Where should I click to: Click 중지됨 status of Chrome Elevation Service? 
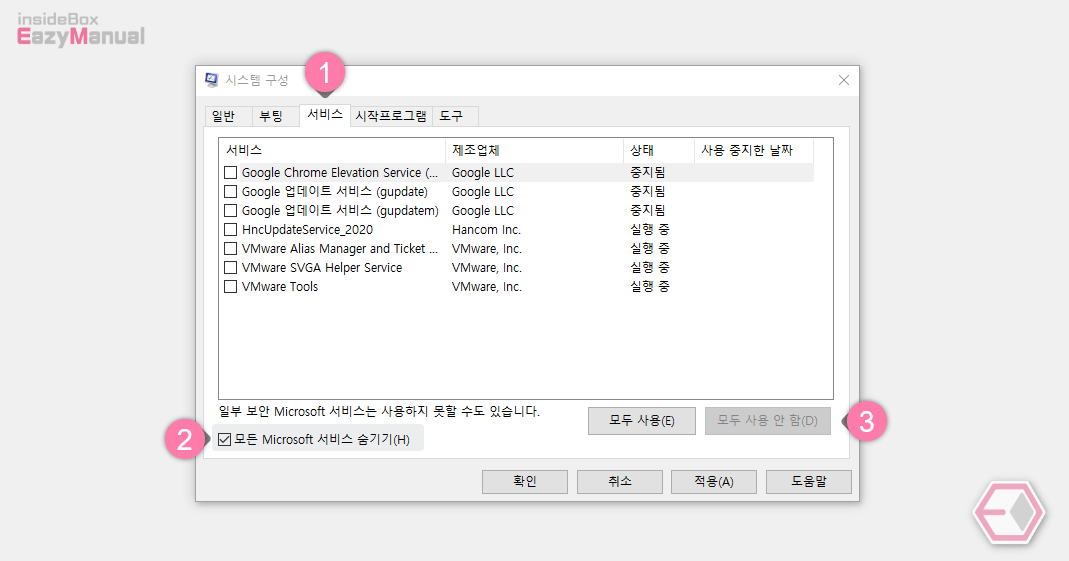648,172
